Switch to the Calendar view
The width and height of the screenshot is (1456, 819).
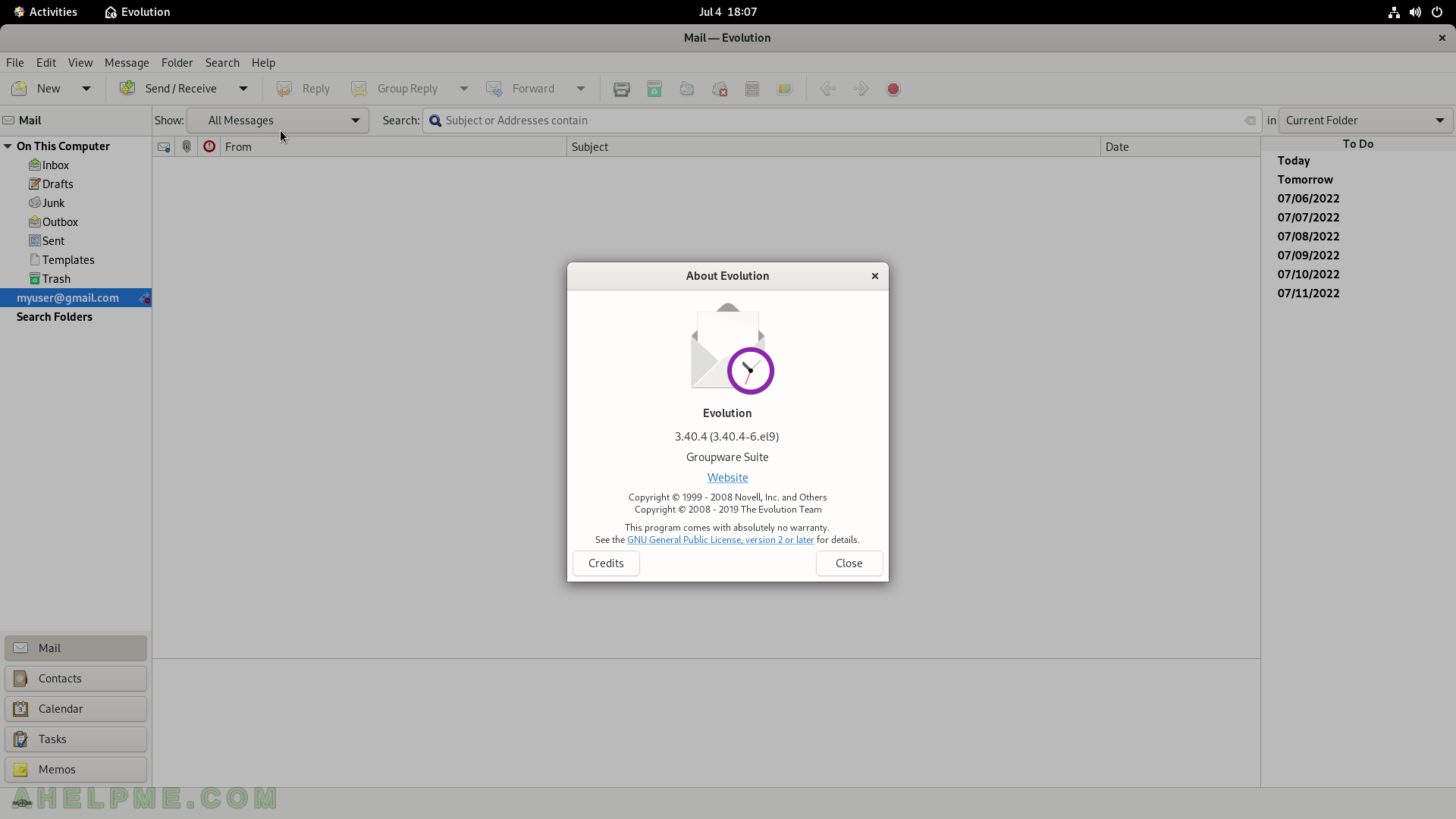tap(76, 709)
